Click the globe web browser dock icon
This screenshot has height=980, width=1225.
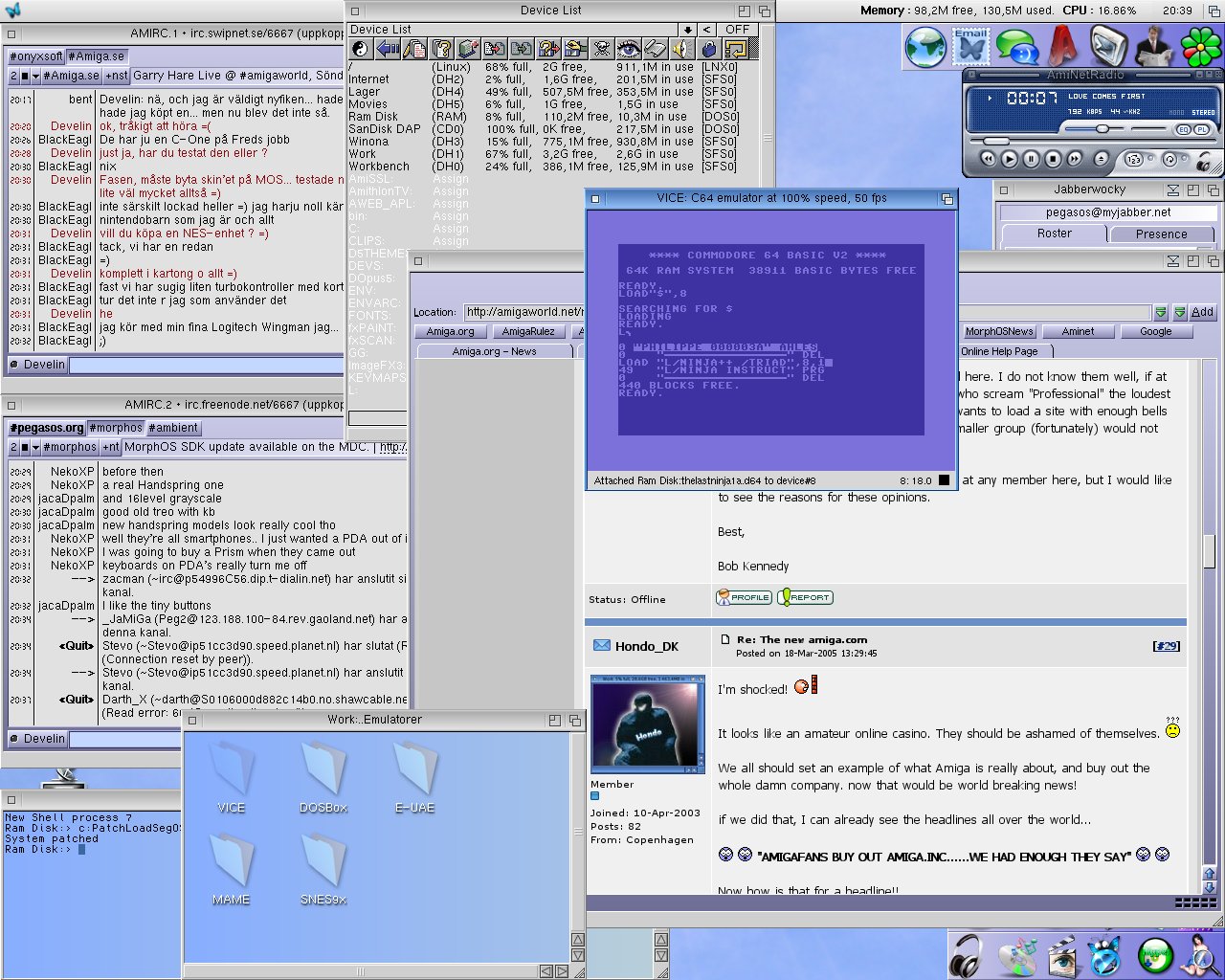[x=925, y=47]
